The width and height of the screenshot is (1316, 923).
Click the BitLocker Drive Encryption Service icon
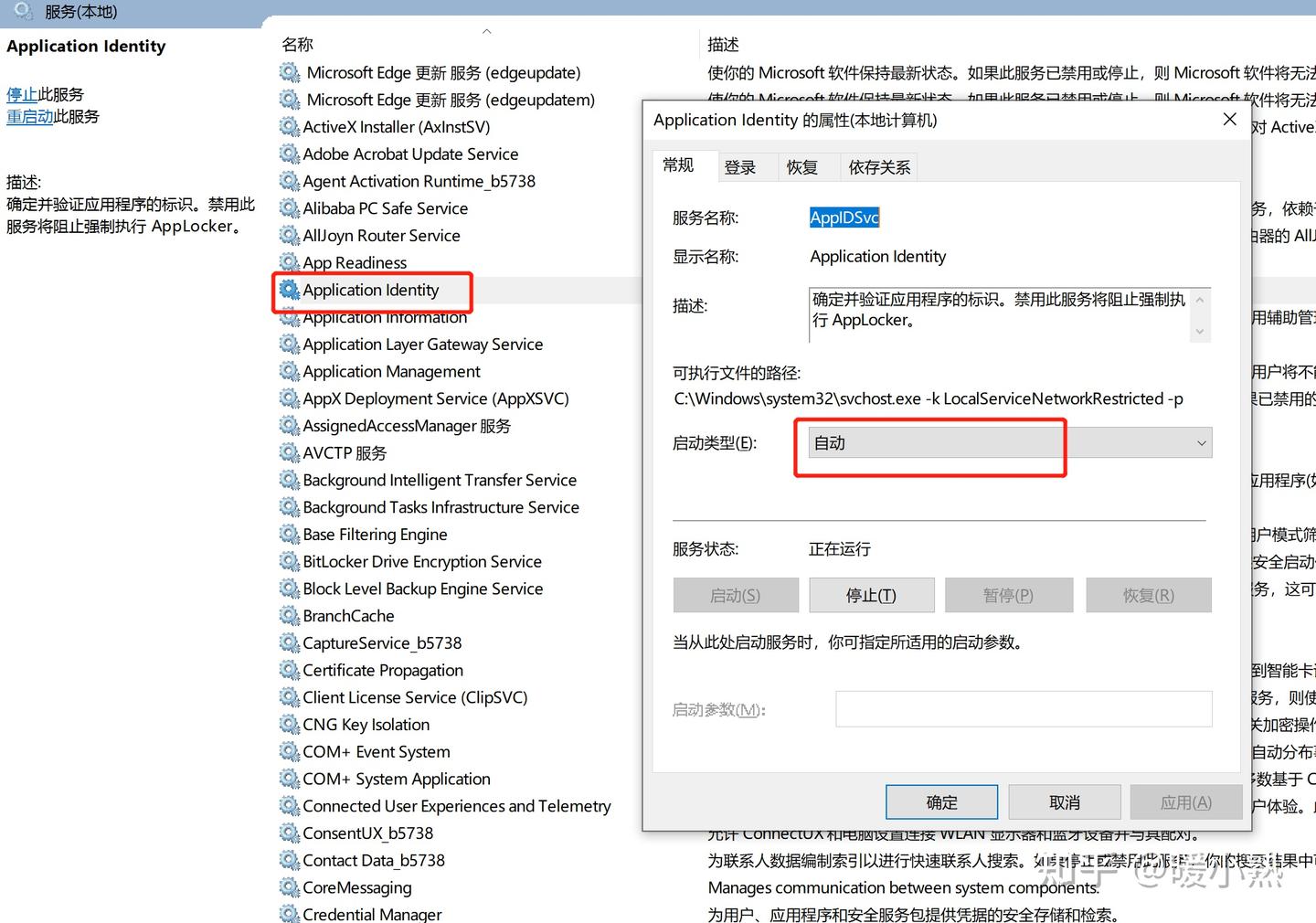click(x=290, y=561)
